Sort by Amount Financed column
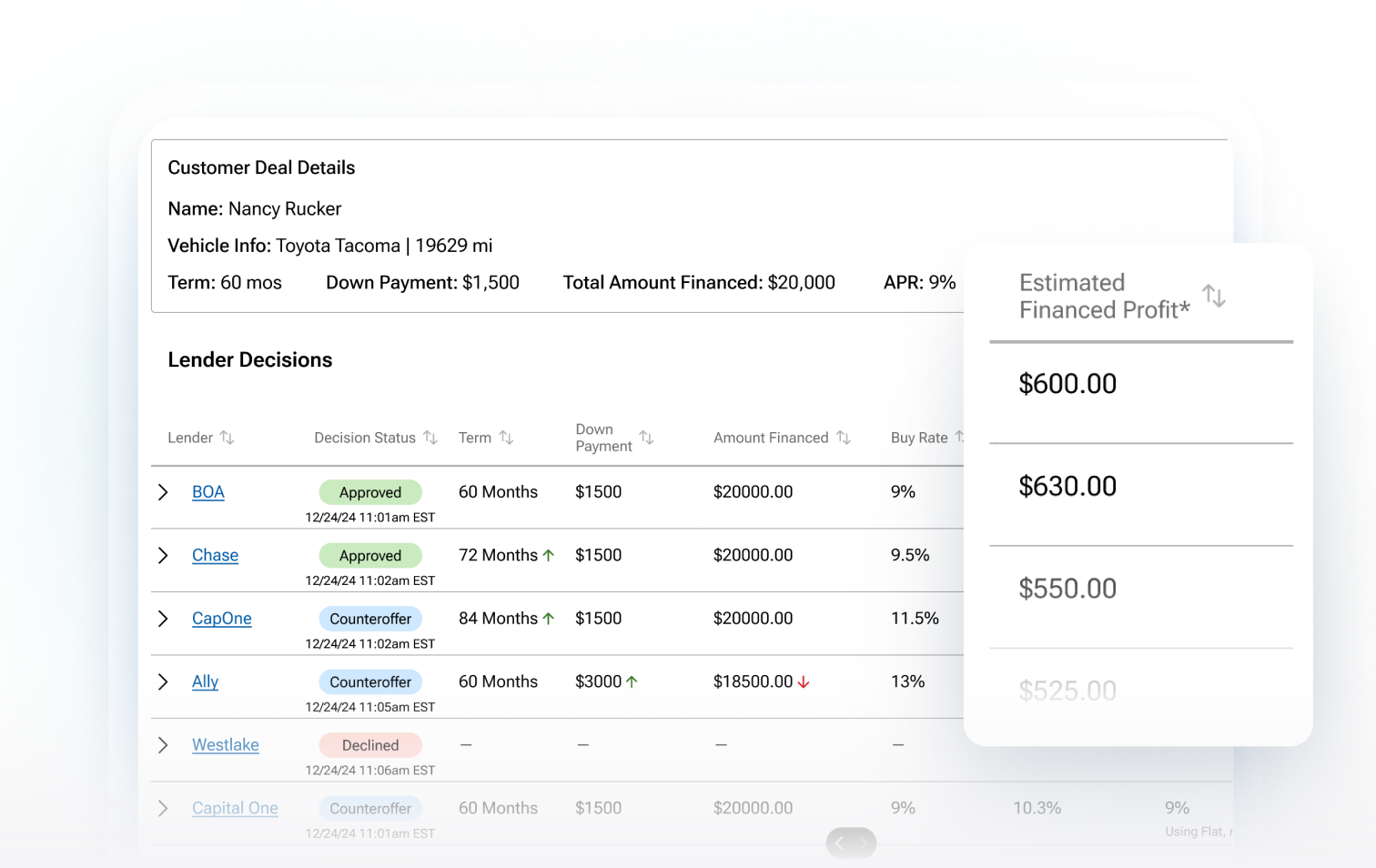Screen dimensions: 1376x868 click(x=844, y=438)
